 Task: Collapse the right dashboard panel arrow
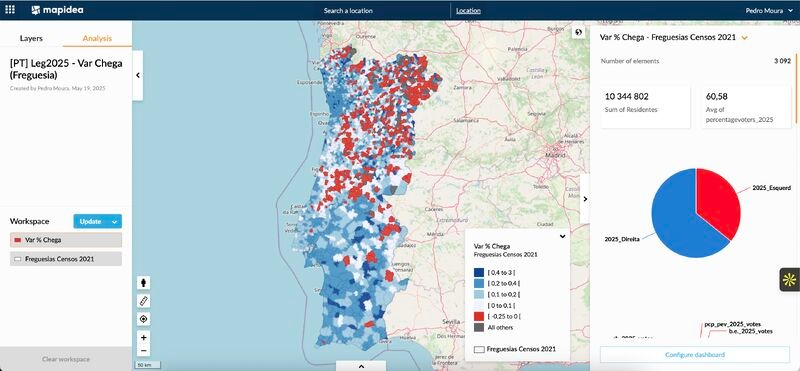[x=585, y=199]
